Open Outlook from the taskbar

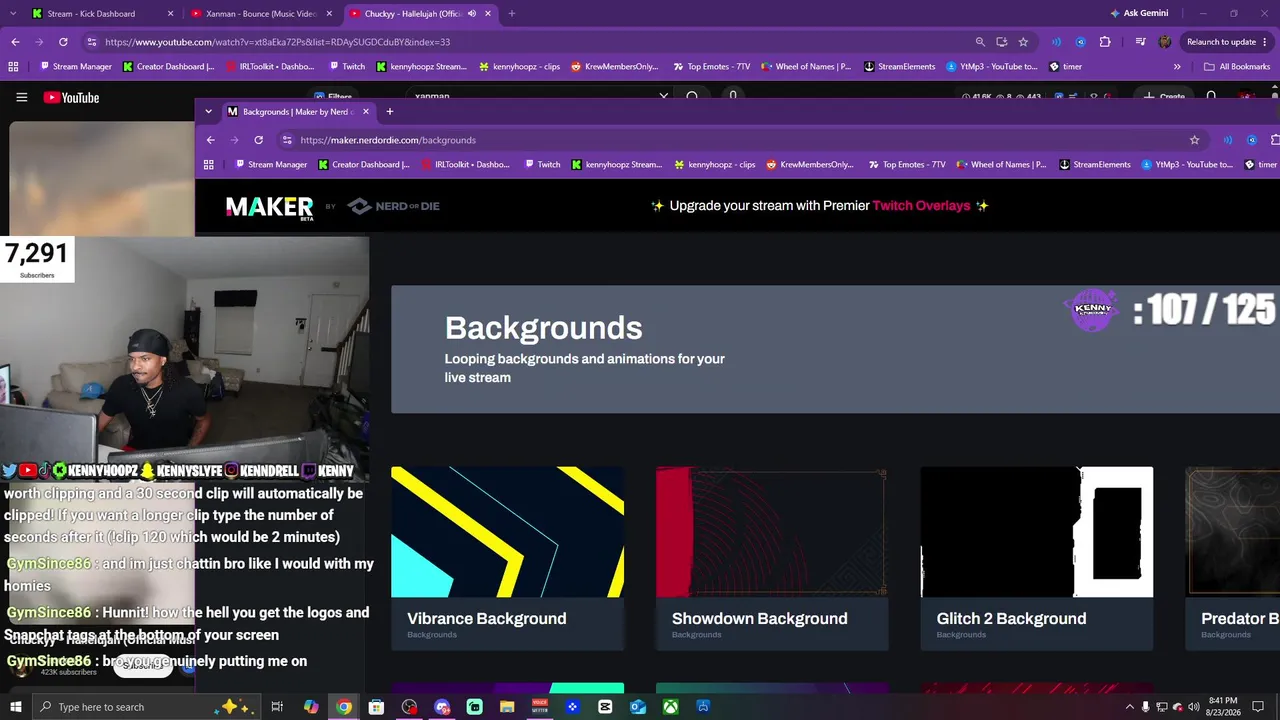coord(638,707)
